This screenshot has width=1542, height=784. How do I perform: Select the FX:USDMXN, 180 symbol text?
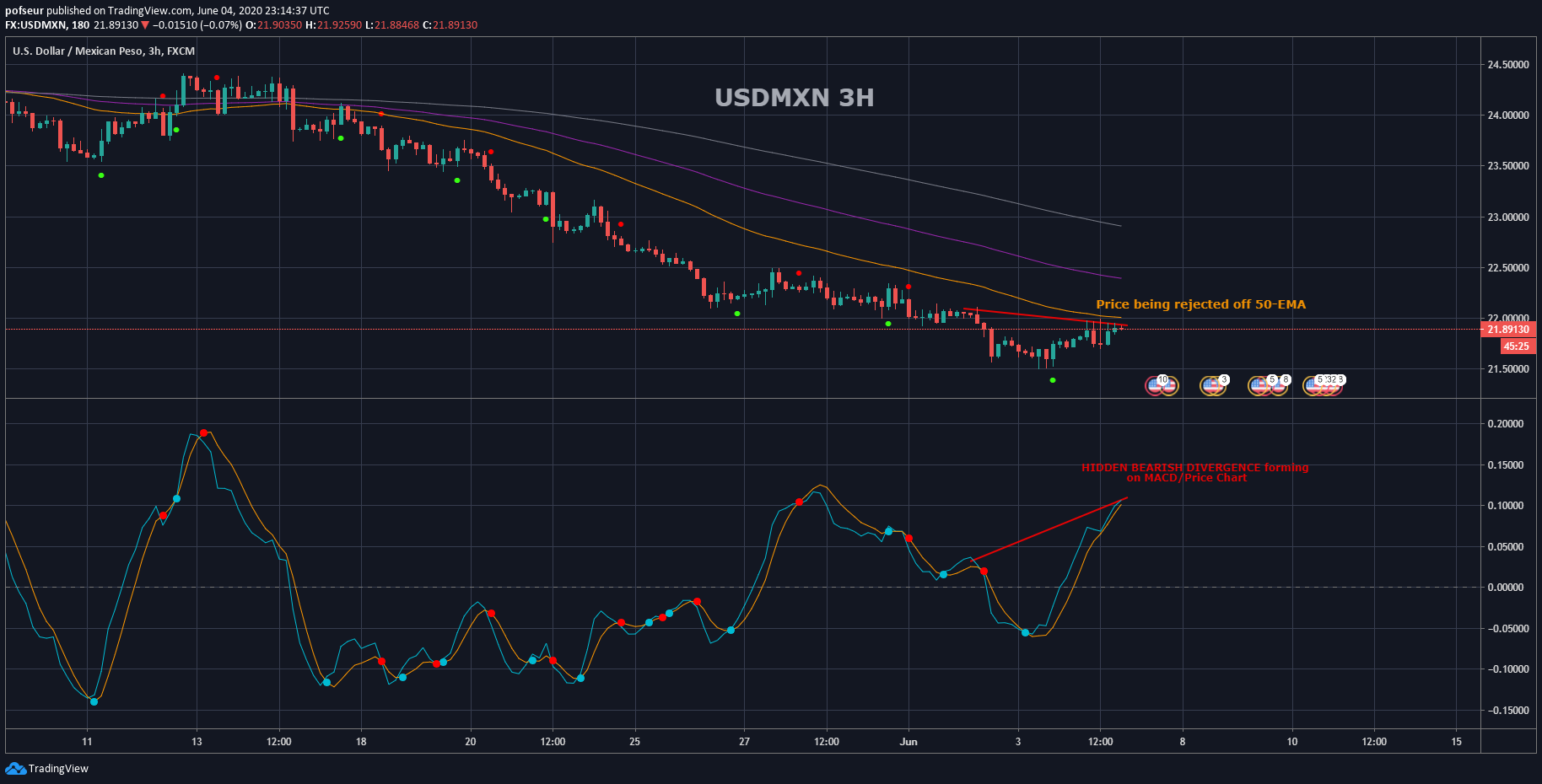(x=47, y=25)
